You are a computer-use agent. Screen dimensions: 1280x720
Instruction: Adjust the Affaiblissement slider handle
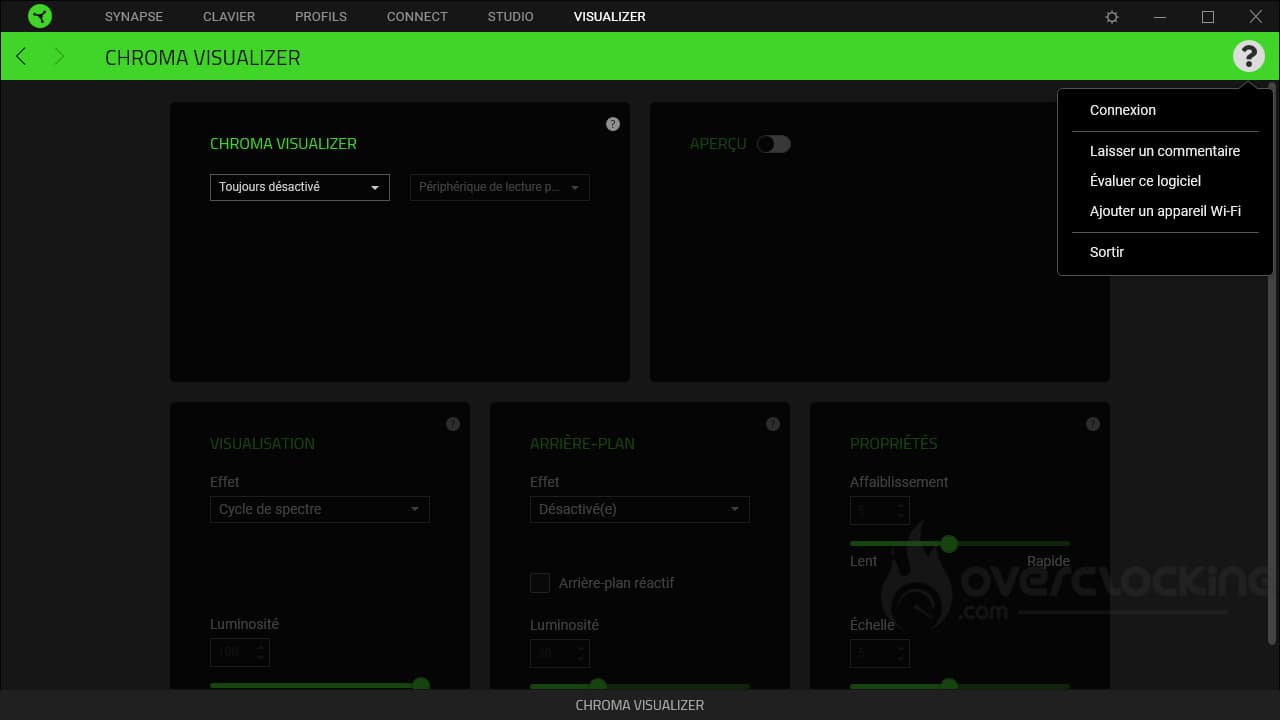tap(949, 544)
